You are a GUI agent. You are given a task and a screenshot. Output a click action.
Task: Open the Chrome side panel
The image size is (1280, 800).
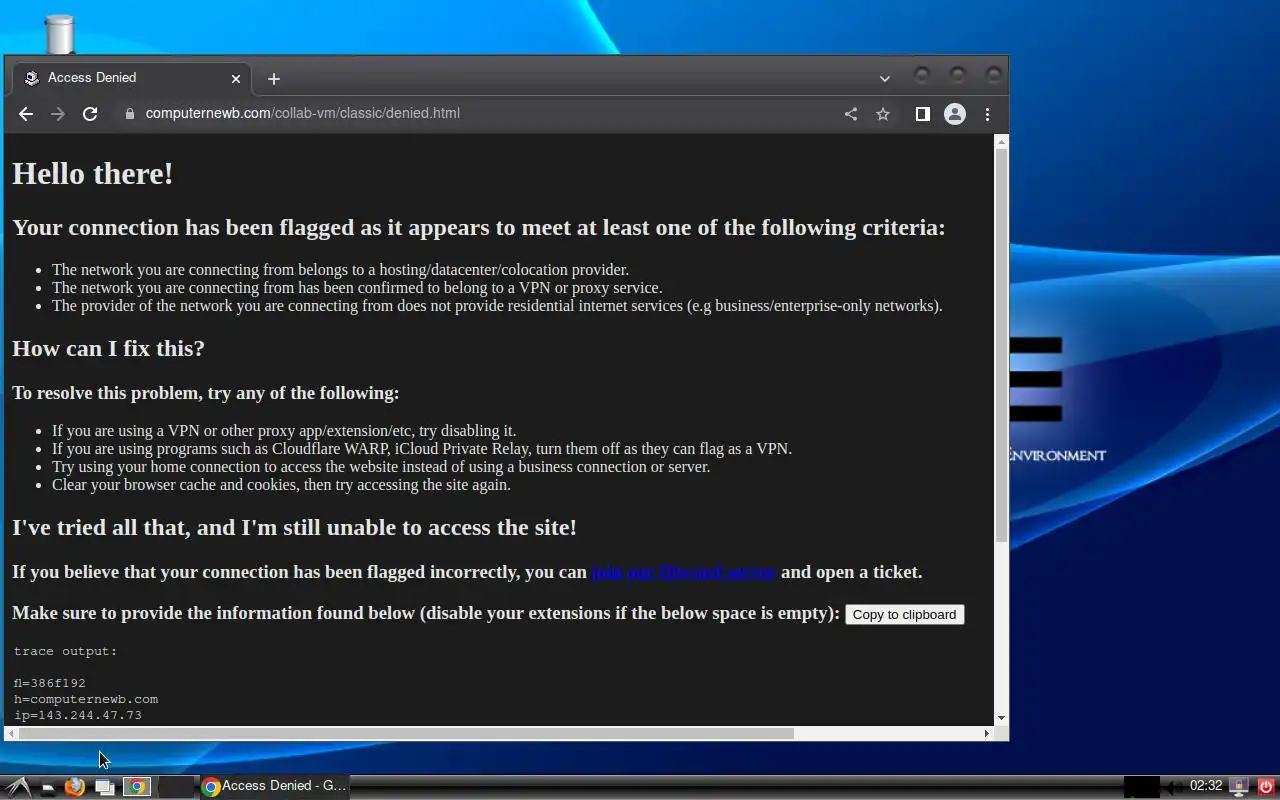pos(923,114)
